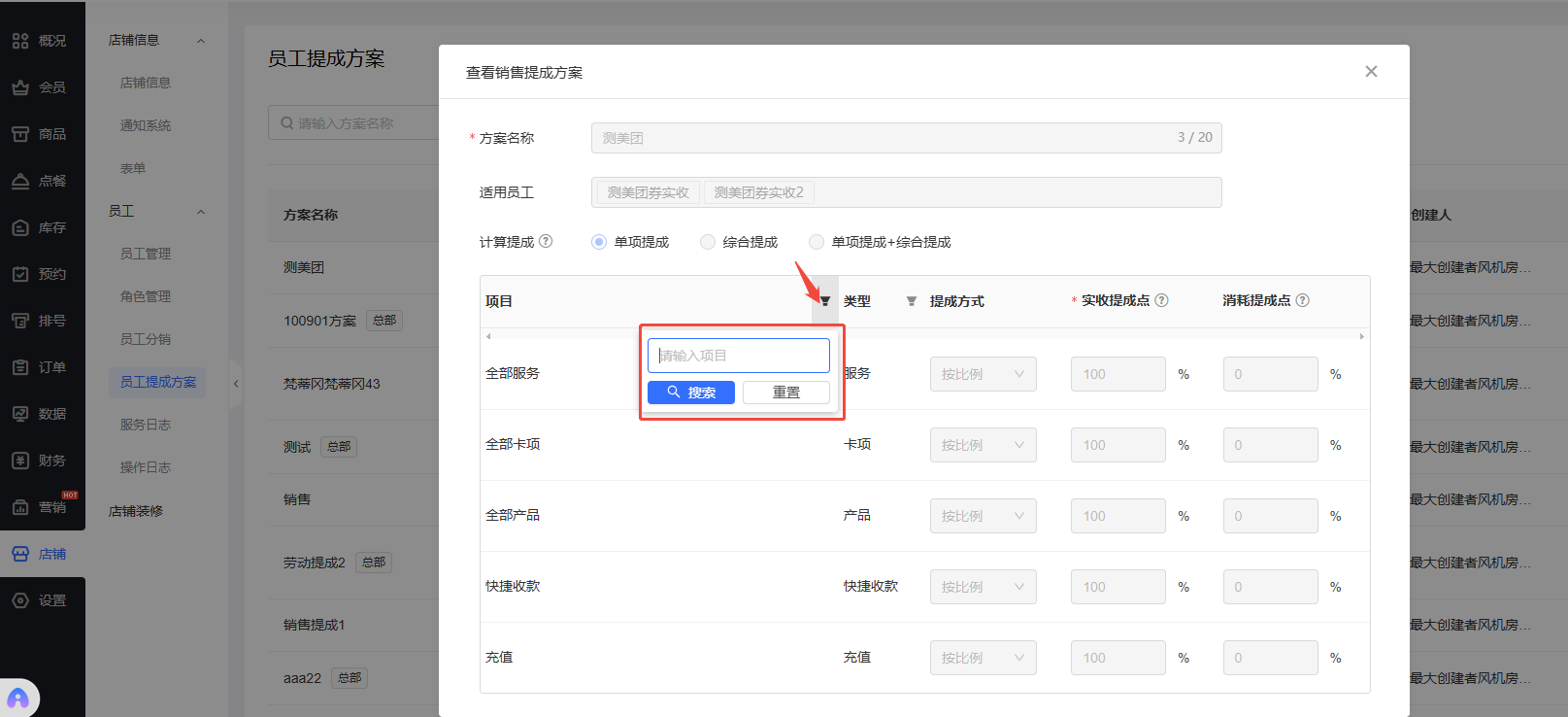Click the 请输入项目 filter input
The image size is (1568, 717).
click(739, 356)
